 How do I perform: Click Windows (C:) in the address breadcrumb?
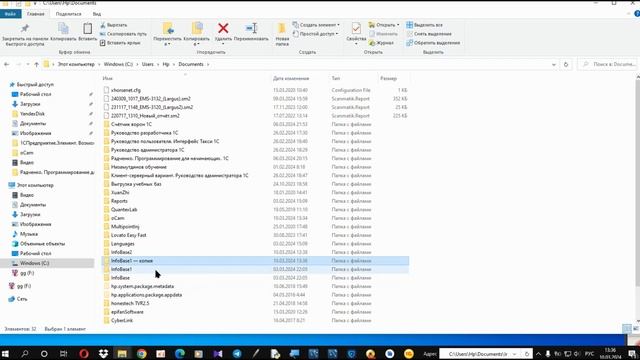tap(118, 64)
